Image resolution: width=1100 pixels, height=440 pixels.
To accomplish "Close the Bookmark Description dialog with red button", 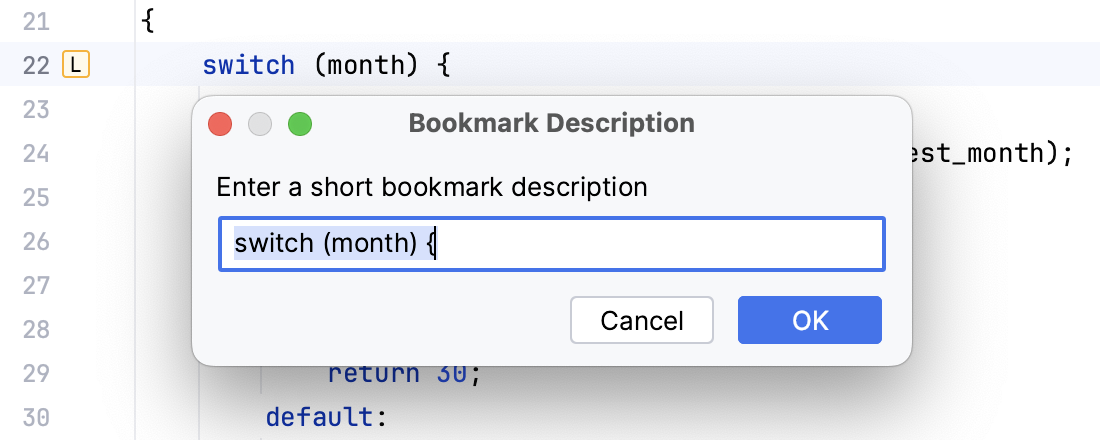I will coord(220,124).
